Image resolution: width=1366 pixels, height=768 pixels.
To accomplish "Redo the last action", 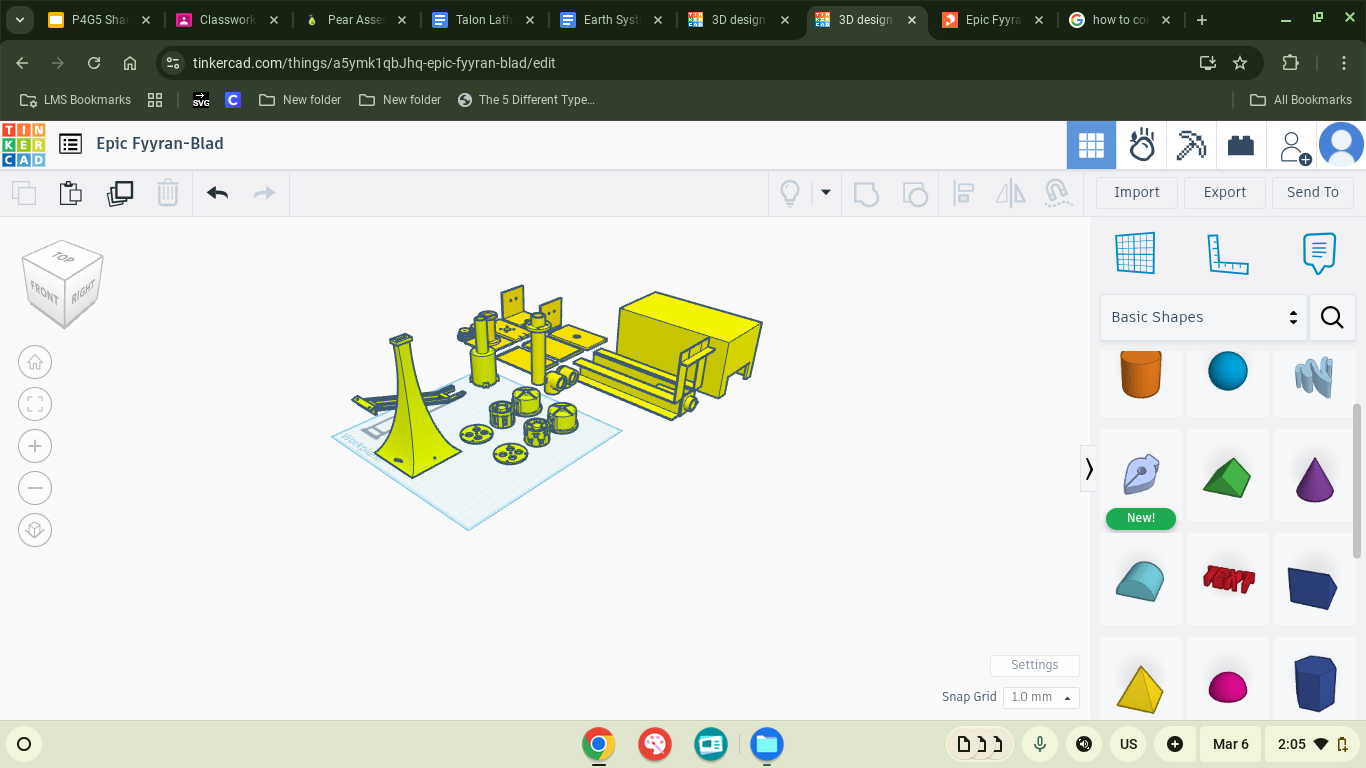I will point(264,192).
